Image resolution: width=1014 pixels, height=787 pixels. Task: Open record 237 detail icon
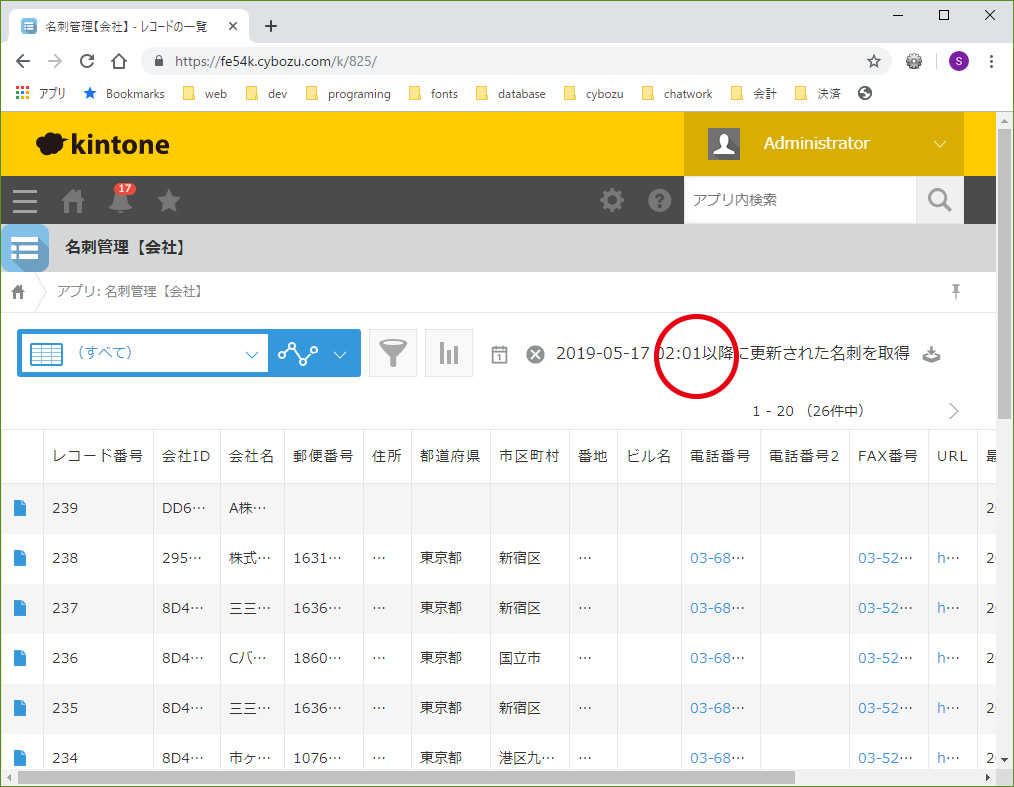coord(20,608)
